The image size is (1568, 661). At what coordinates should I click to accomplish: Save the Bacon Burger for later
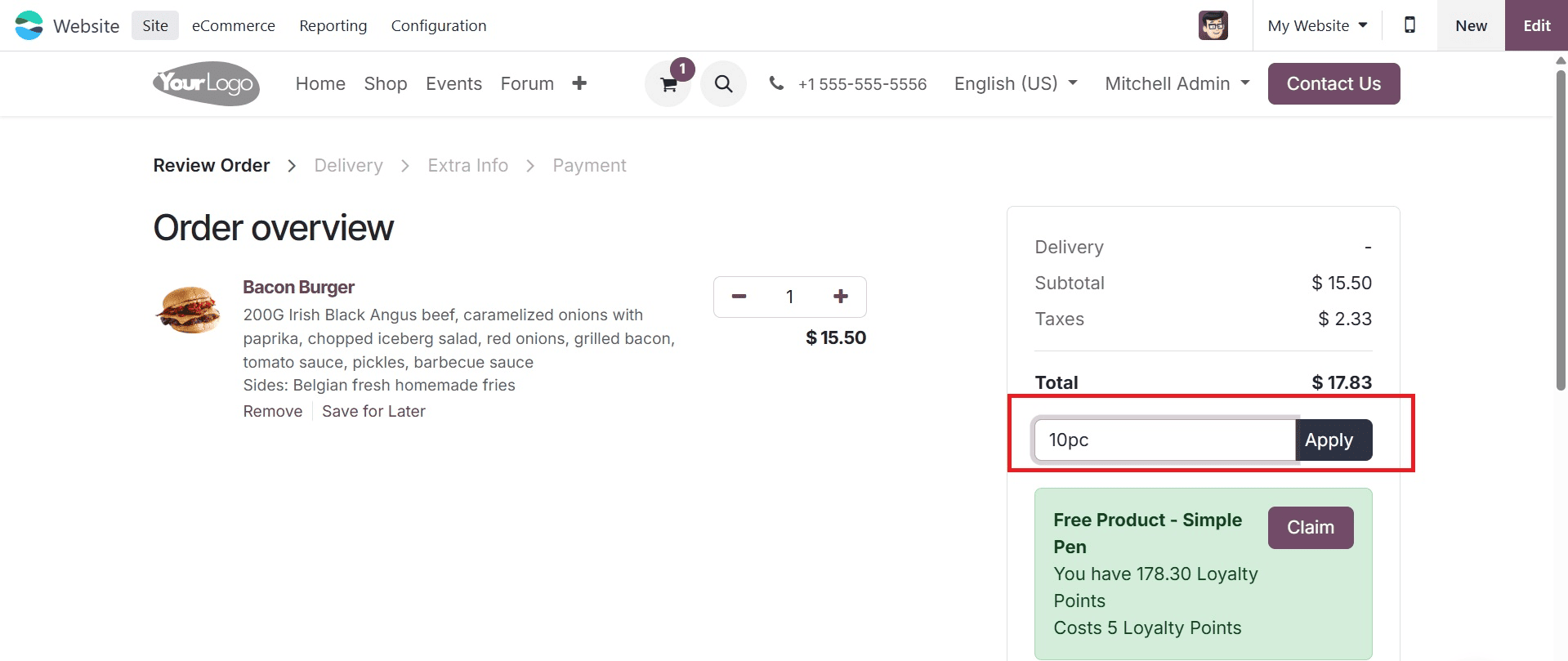[373, 411]
